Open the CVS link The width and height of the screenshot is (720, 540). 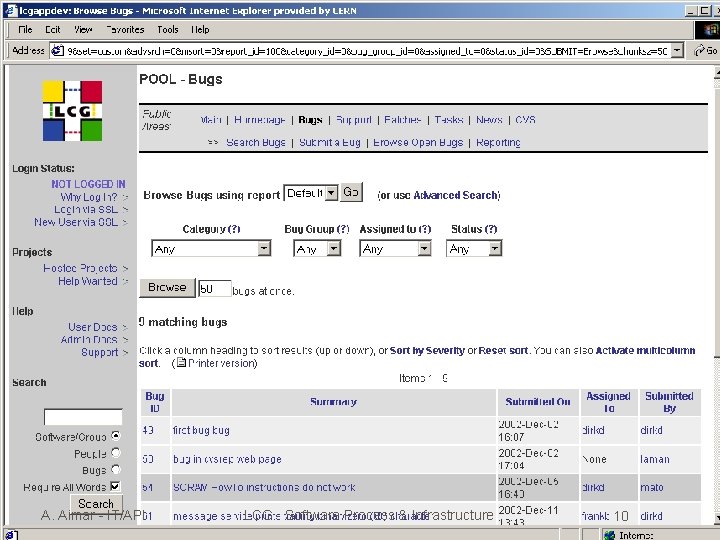coord(525,120)
